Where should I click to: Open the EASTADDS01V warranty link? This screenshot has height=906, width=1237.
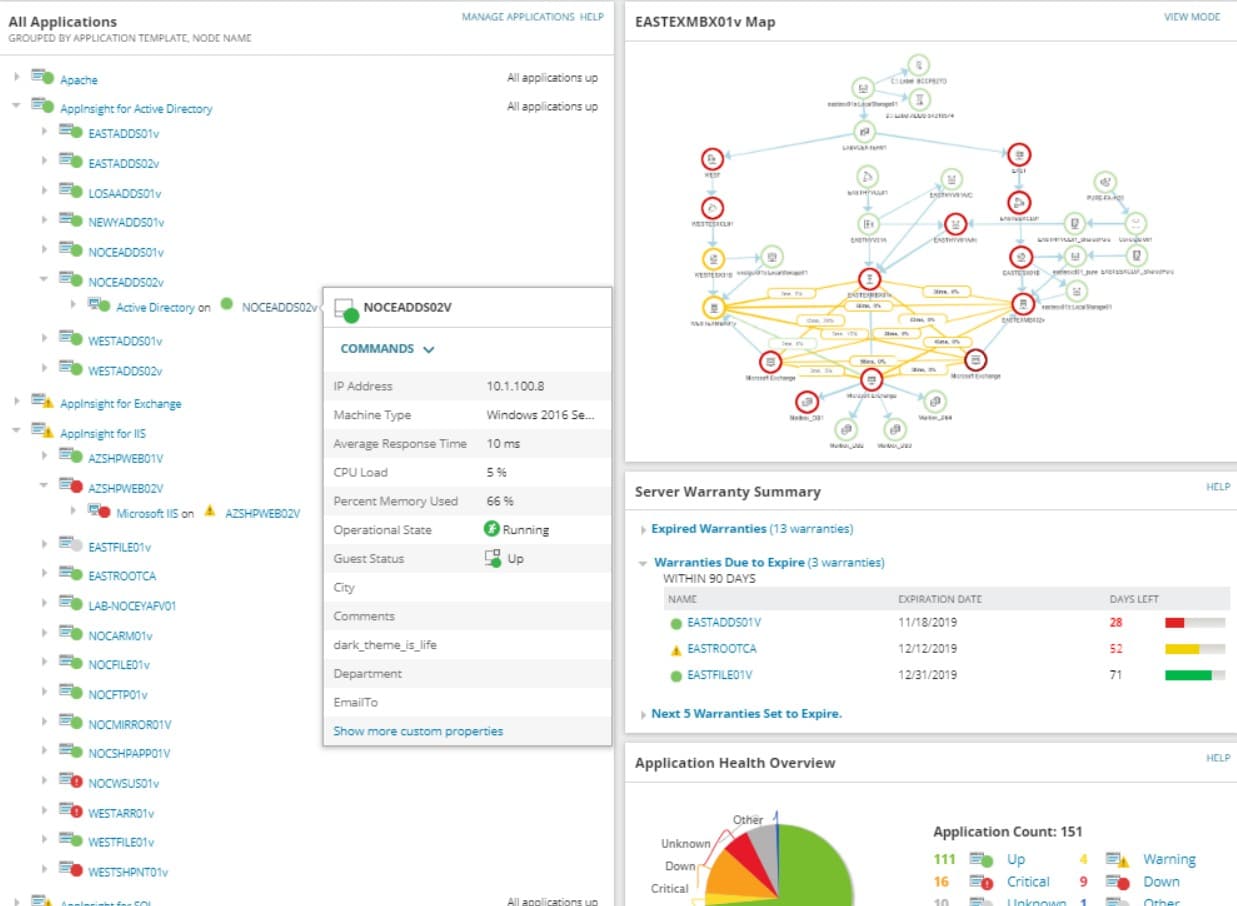pyautogui.click(x=724, y=623)
